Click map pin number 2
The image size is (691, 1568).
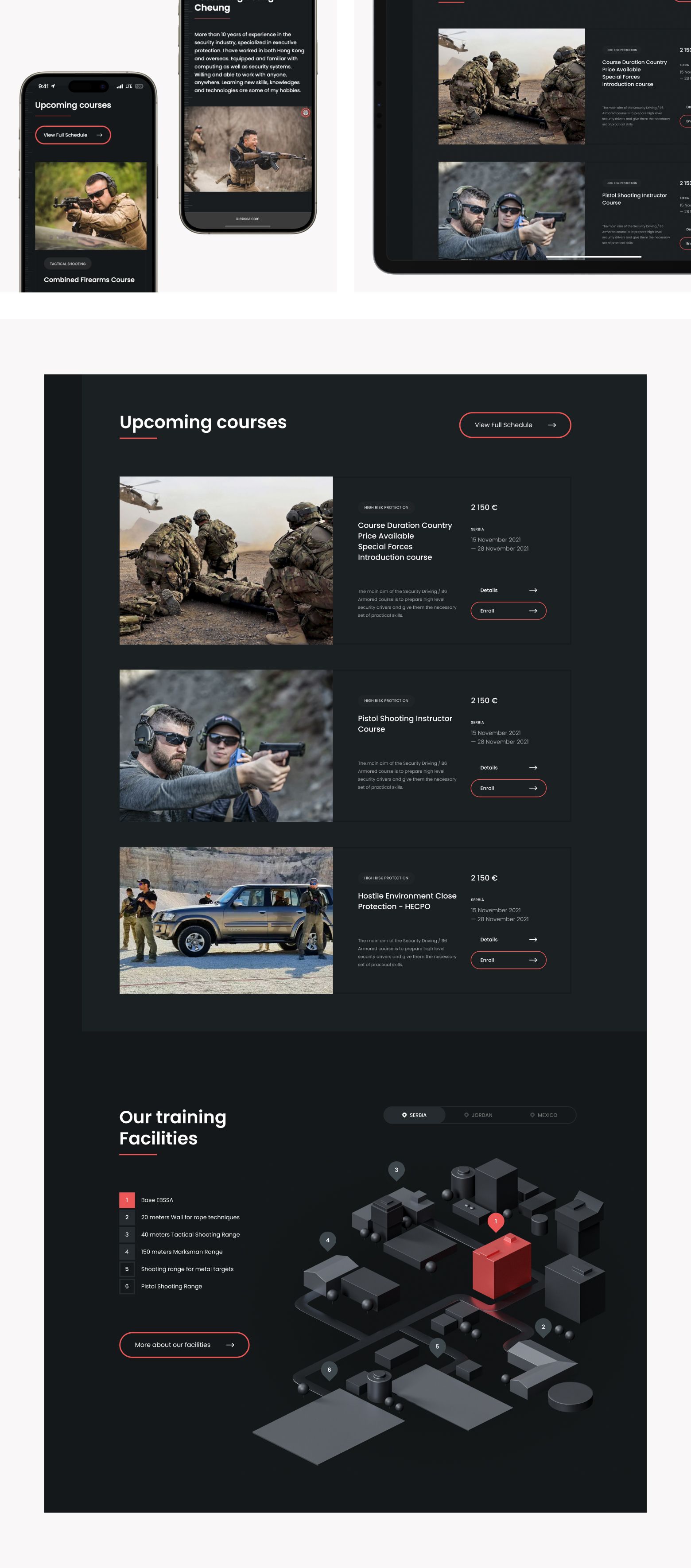pyautogui.click(x=543, y=1327)
